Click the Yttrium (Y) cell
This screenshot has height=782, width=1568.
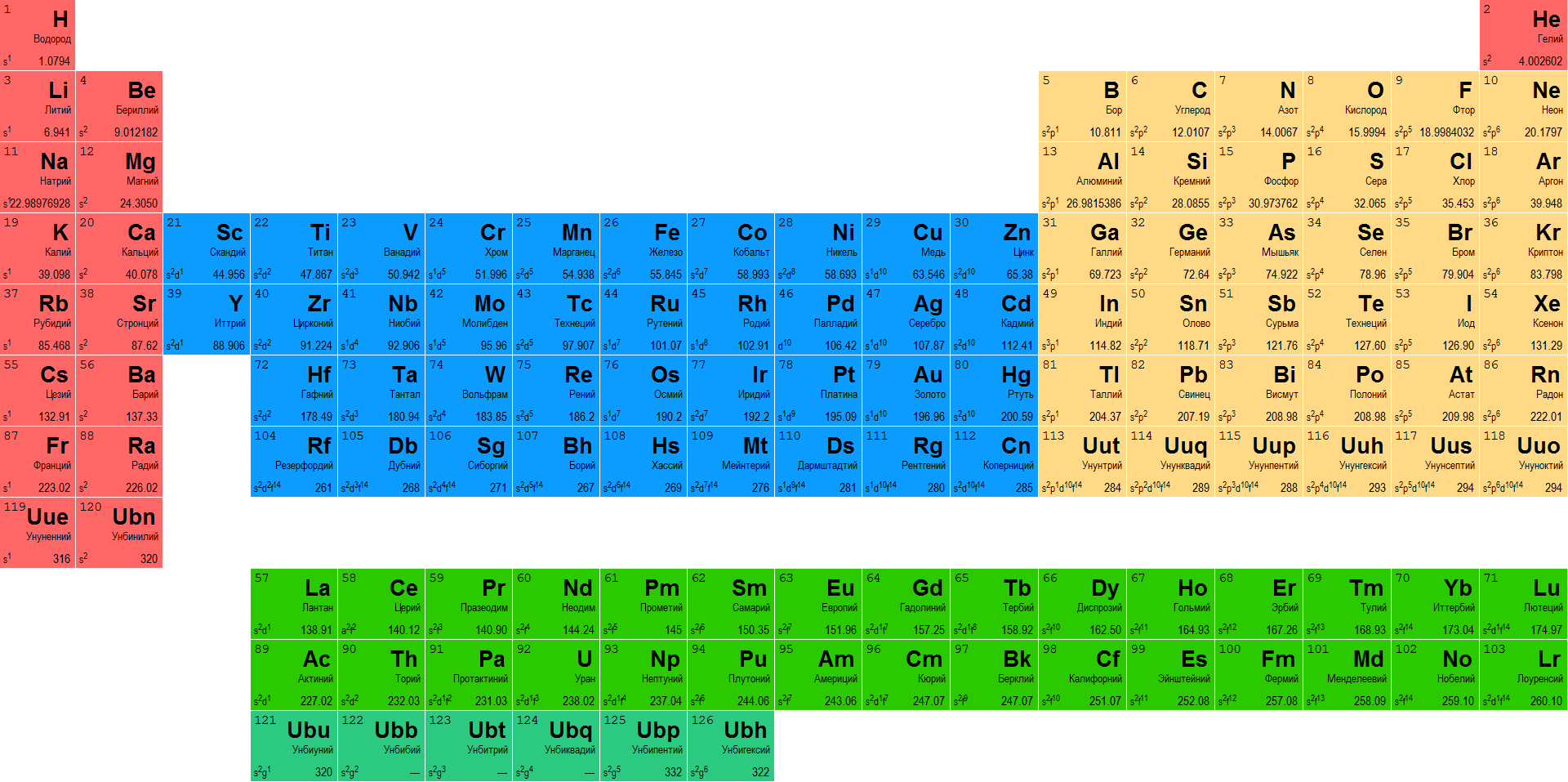point(207,320)
